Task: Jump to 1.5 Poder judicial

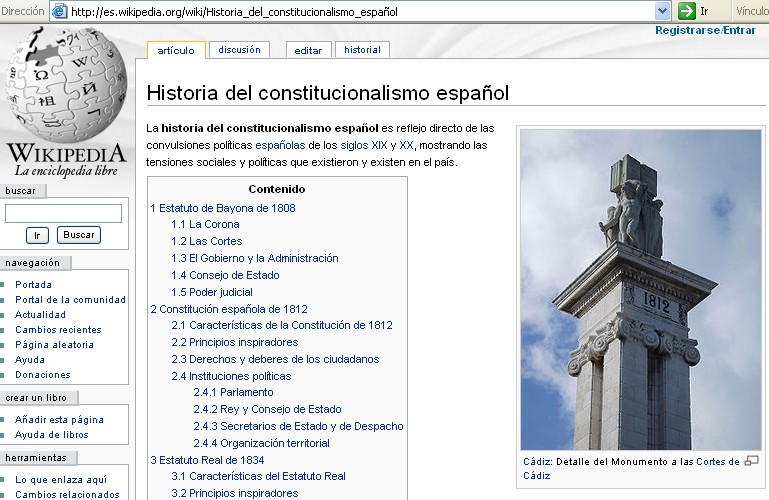Action: pyautogui.click(x=212, y=292)
